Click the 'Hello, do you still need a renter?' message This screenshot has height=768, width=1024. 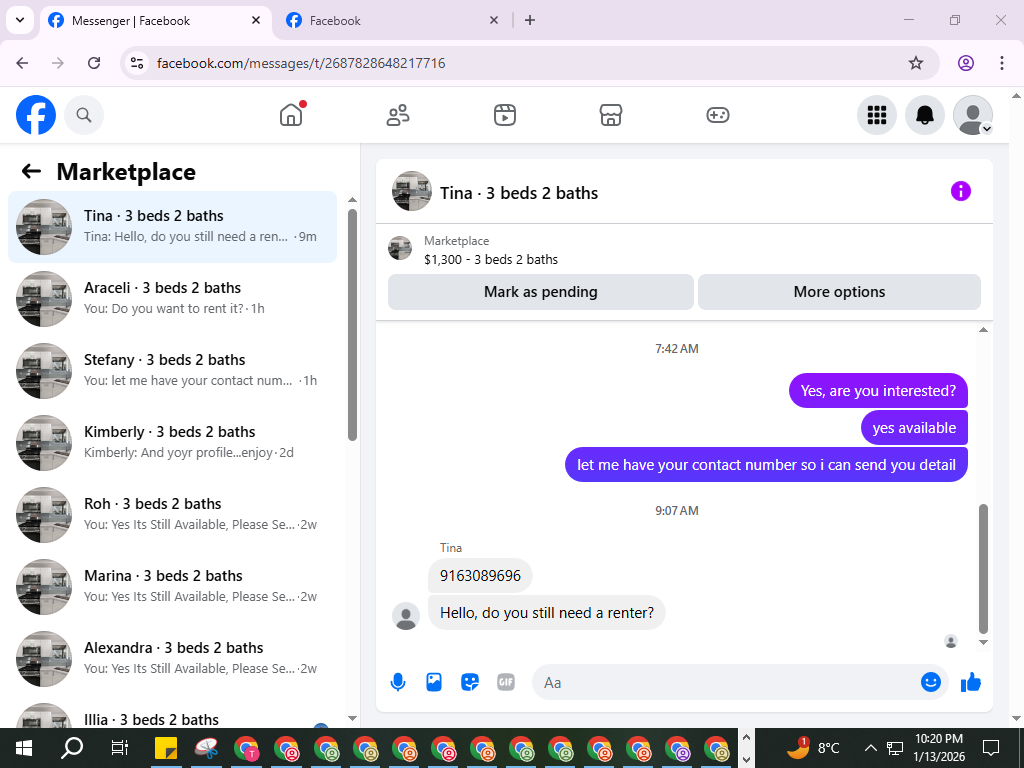click(547, 613)
